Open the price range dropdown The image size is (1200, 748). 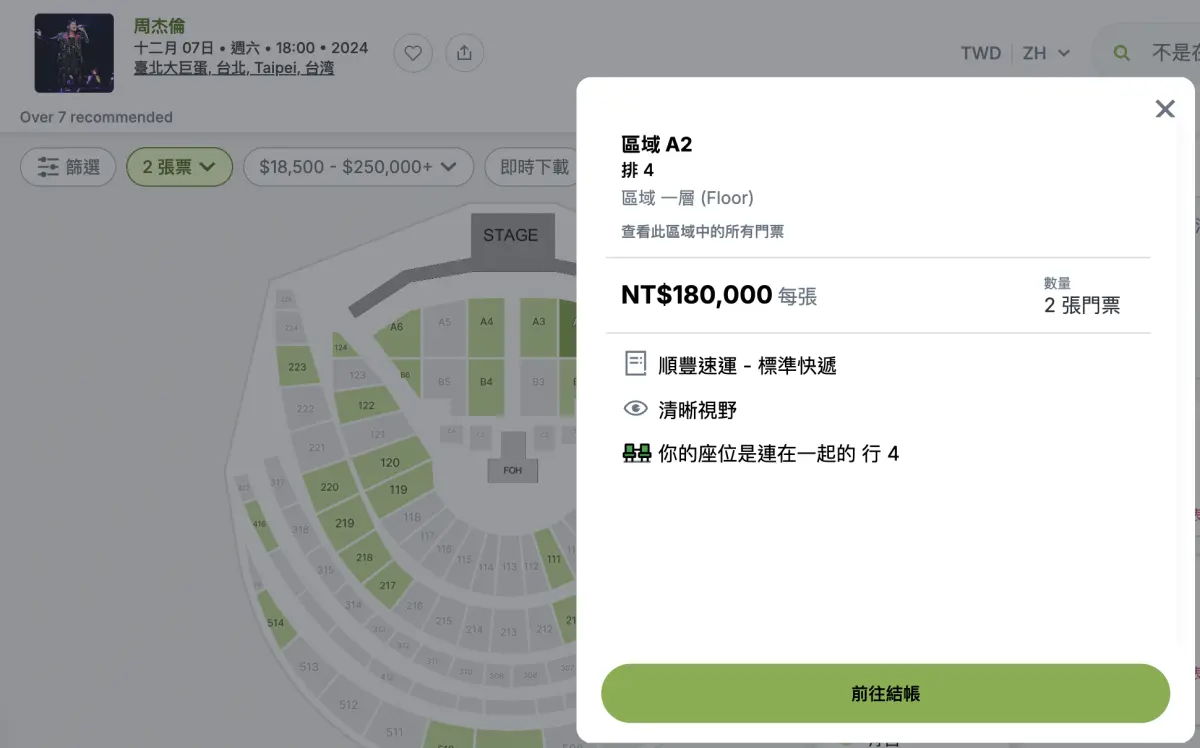(358, 167)
